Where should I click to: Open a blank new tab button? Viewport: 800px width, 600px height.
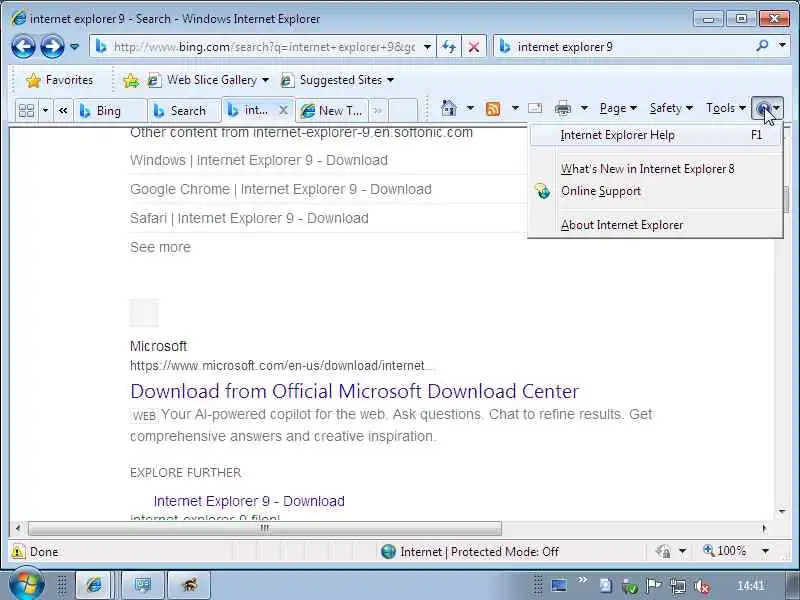(x=403, y=111)
